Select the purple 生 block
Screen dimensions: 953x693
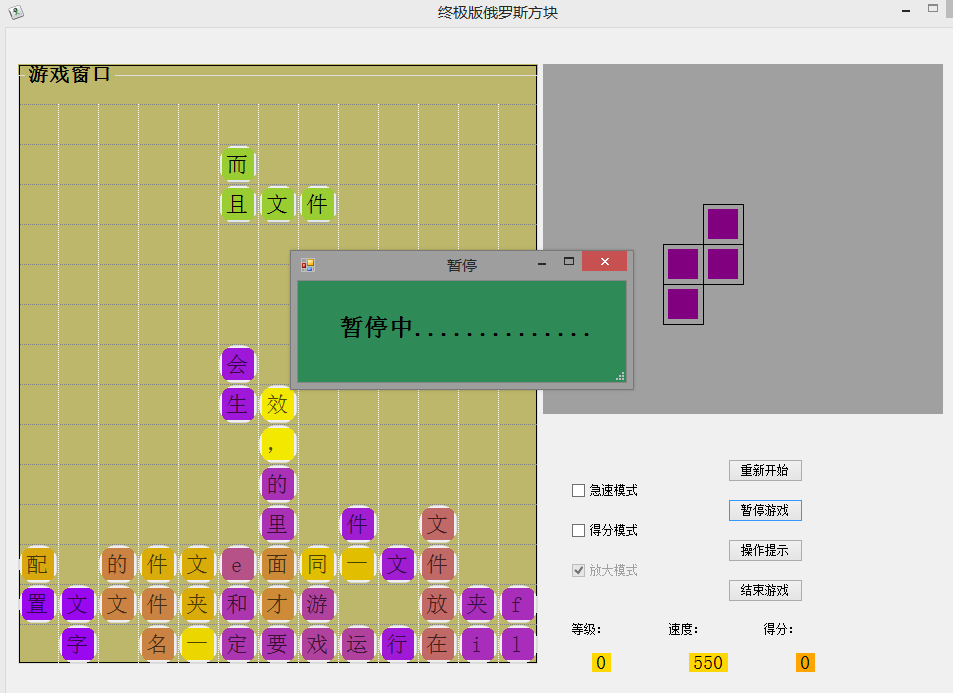point(238,404)
